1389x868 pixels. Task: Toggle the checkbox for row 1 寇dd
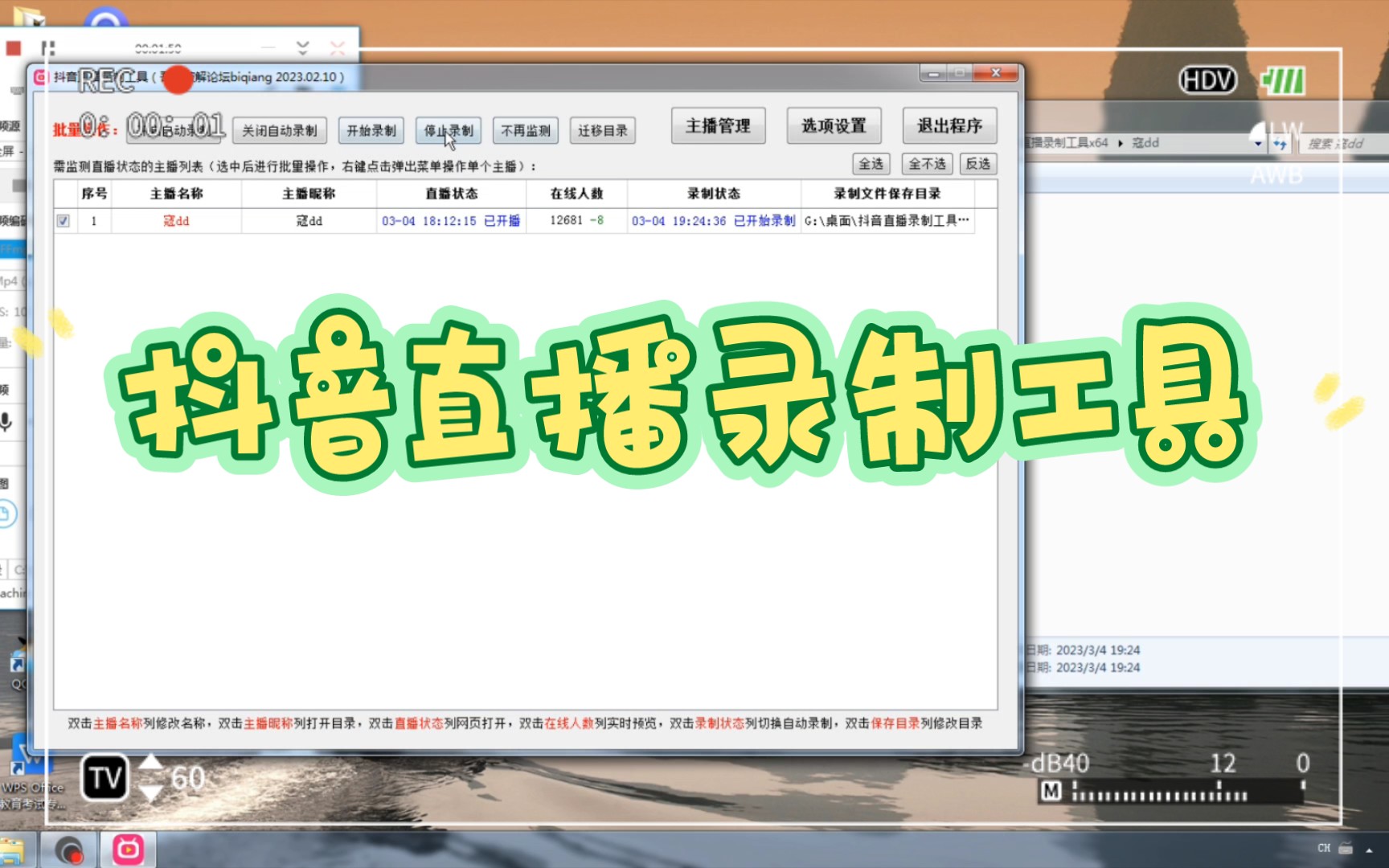[64, 221]
